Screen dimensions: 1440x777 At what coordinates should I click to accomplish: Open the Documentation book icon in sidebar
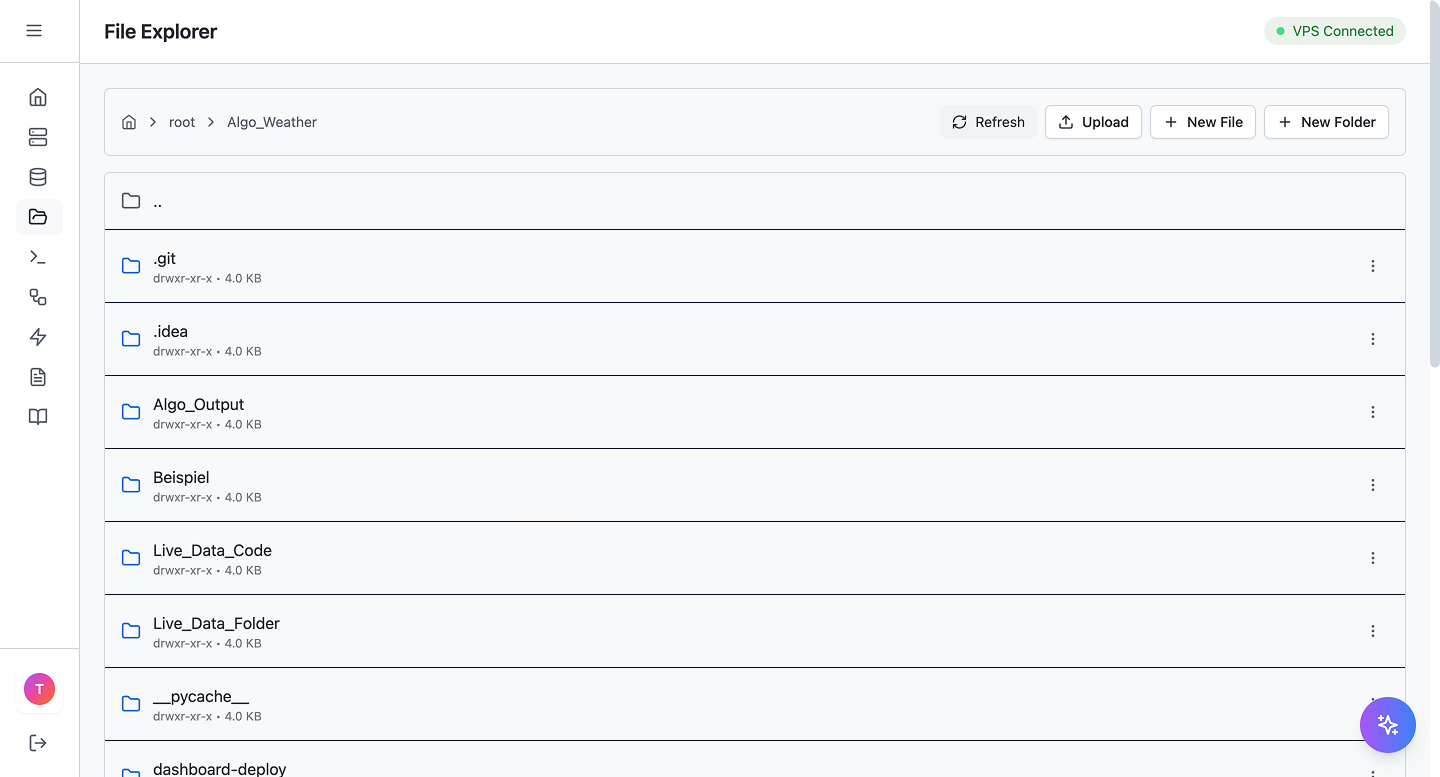coord(38,417)
